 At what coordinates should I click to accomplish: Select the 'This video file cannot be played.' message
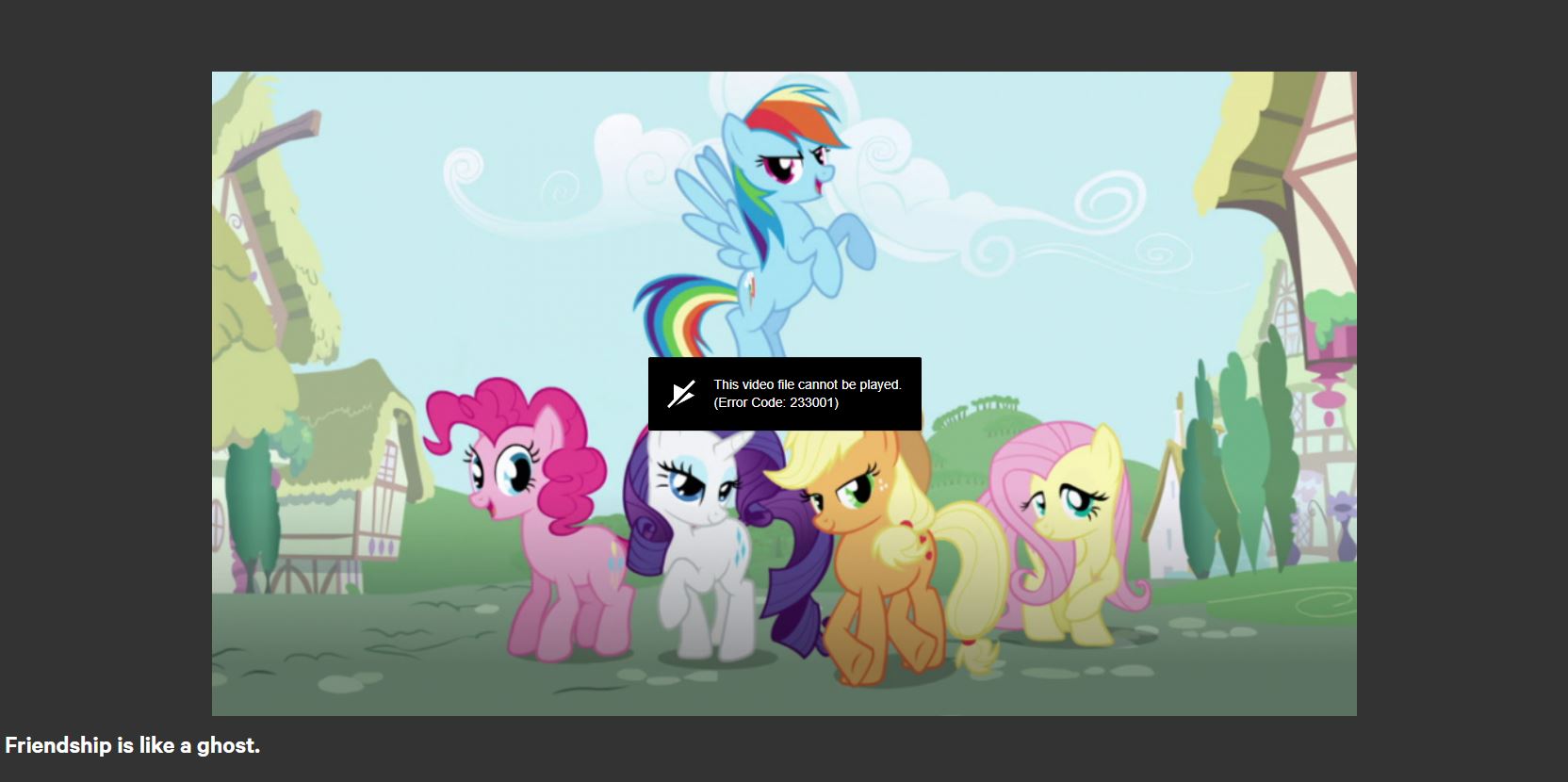(x=808, y=384)
